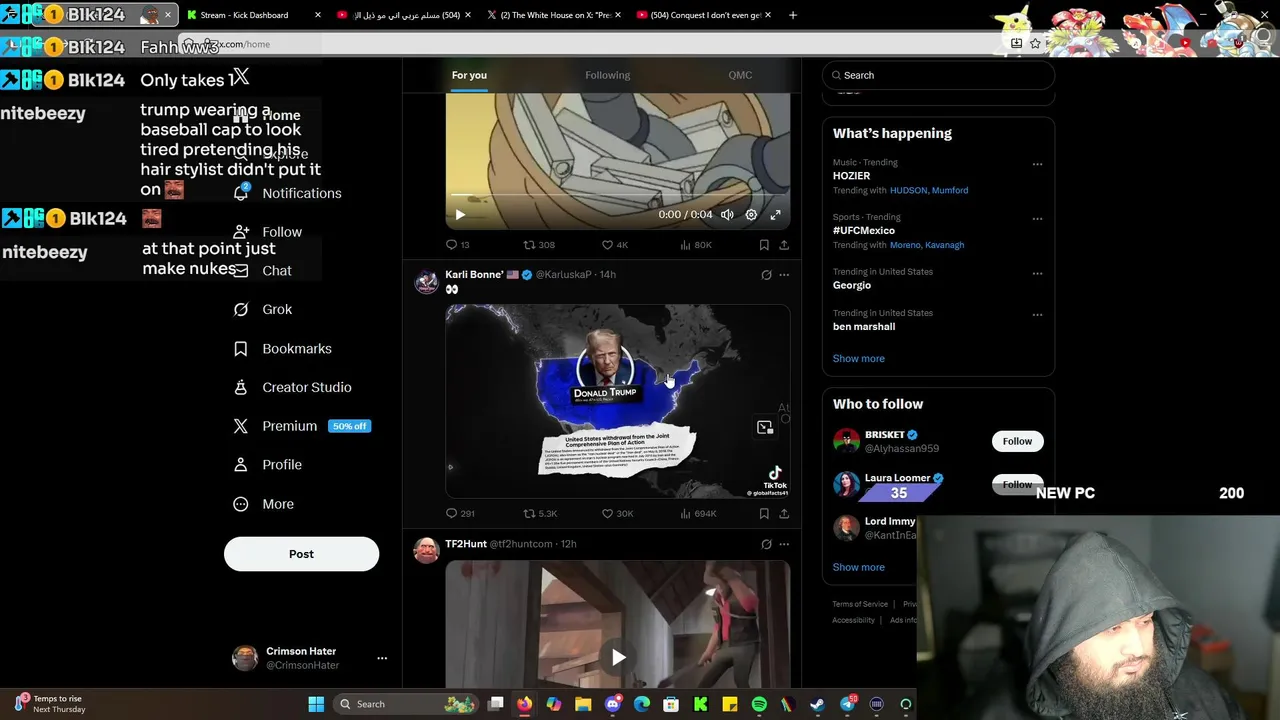Open Creator Studio from sidebar
The image size is (1280, 720).
point(292,387)
